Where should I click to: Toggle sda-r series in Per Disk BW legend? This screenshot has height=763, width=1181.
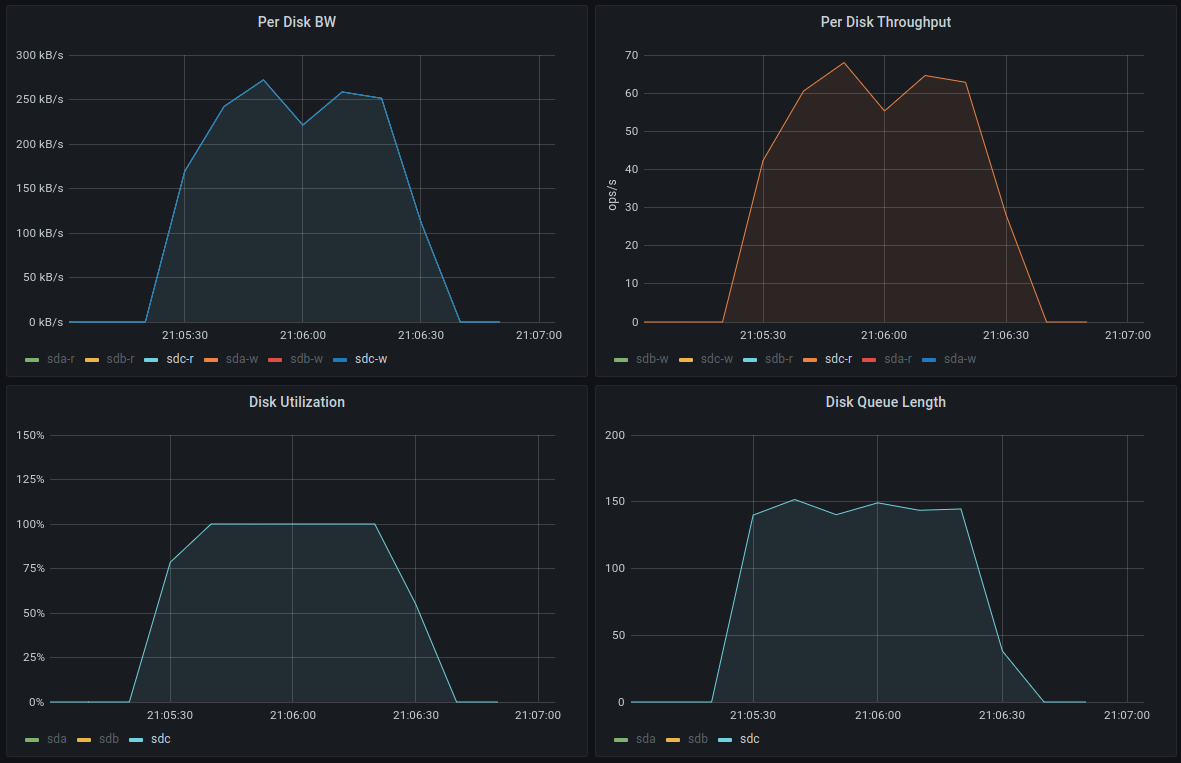[x=60, y=359]
